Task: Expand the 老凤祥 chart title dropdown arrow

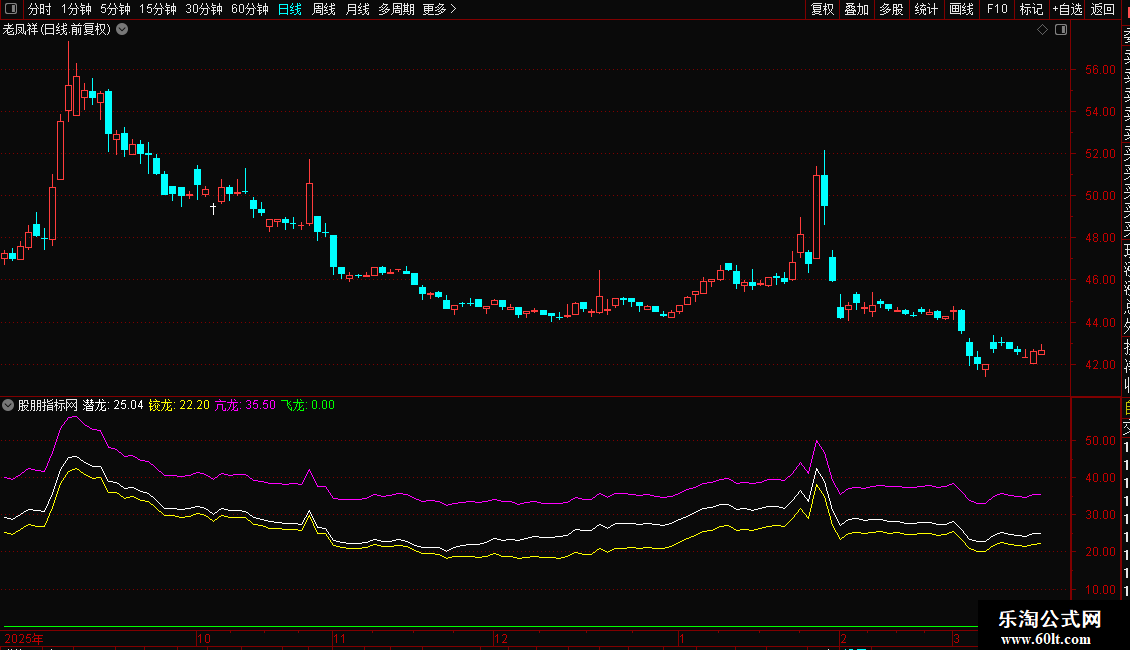Action: [x=122, y=30]
